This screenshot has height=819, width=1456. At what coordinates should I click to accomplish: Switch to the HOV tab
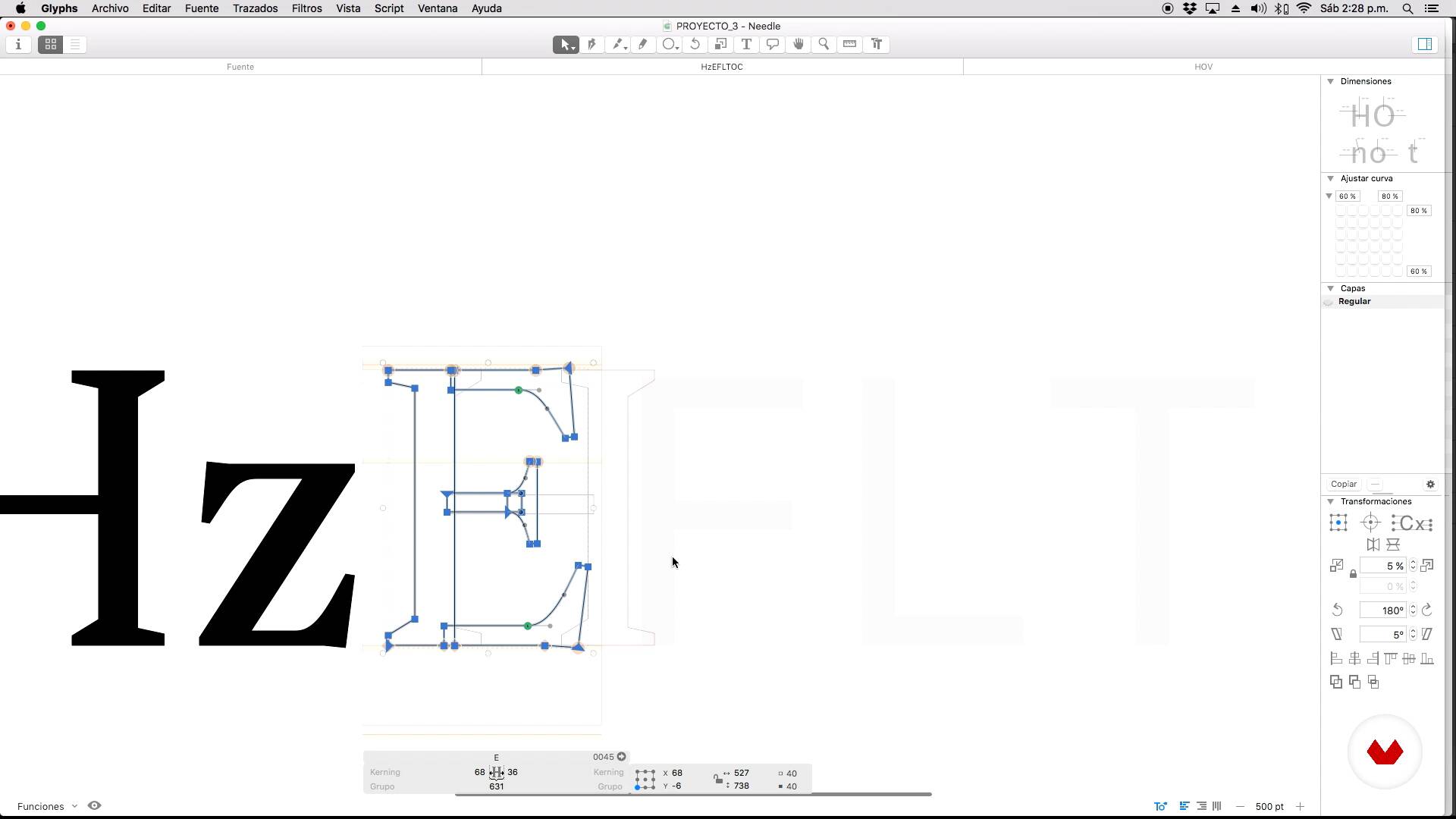click(1203, 67)
